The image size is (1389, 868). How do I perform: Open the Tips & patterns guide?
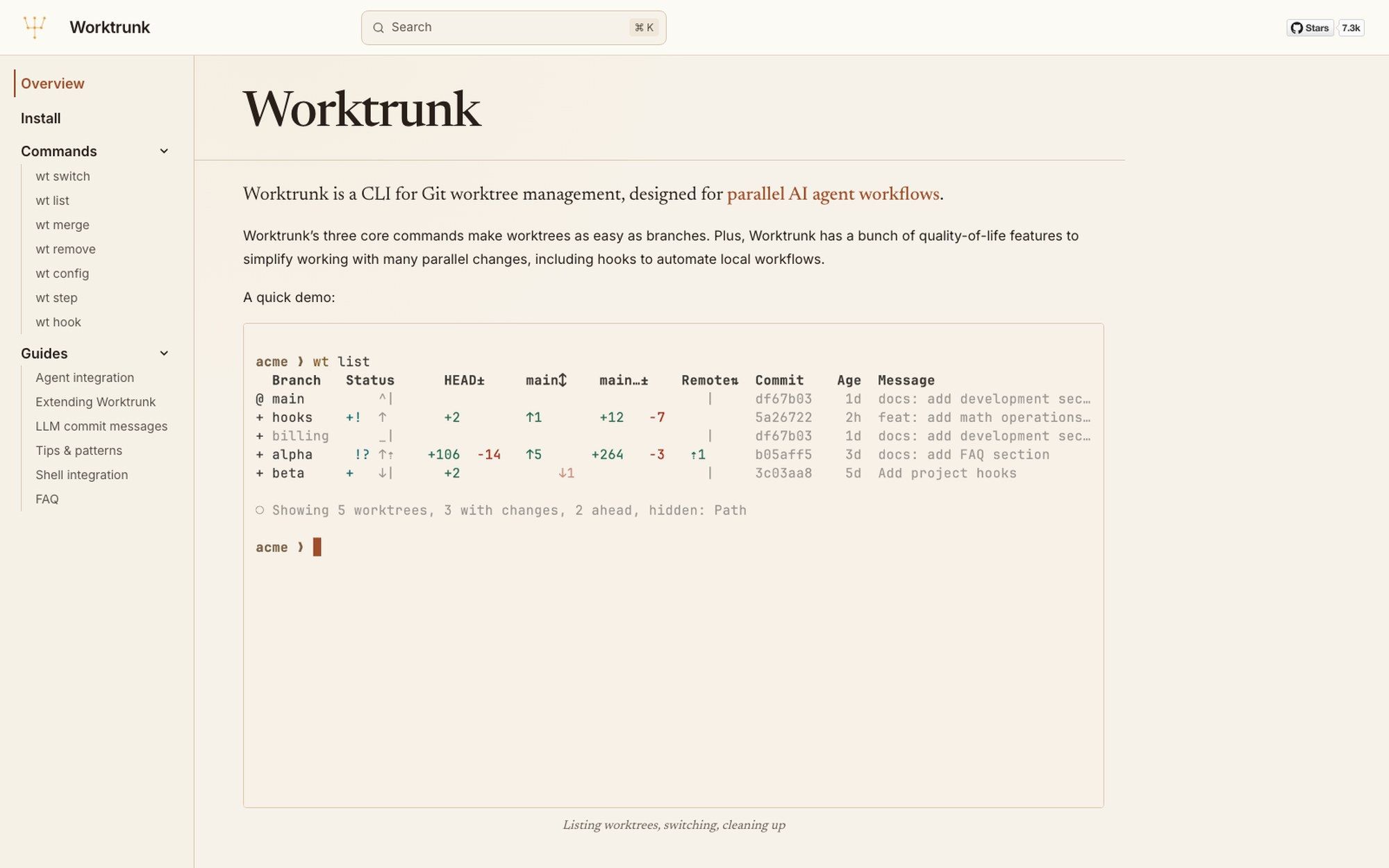coord(79,451)
